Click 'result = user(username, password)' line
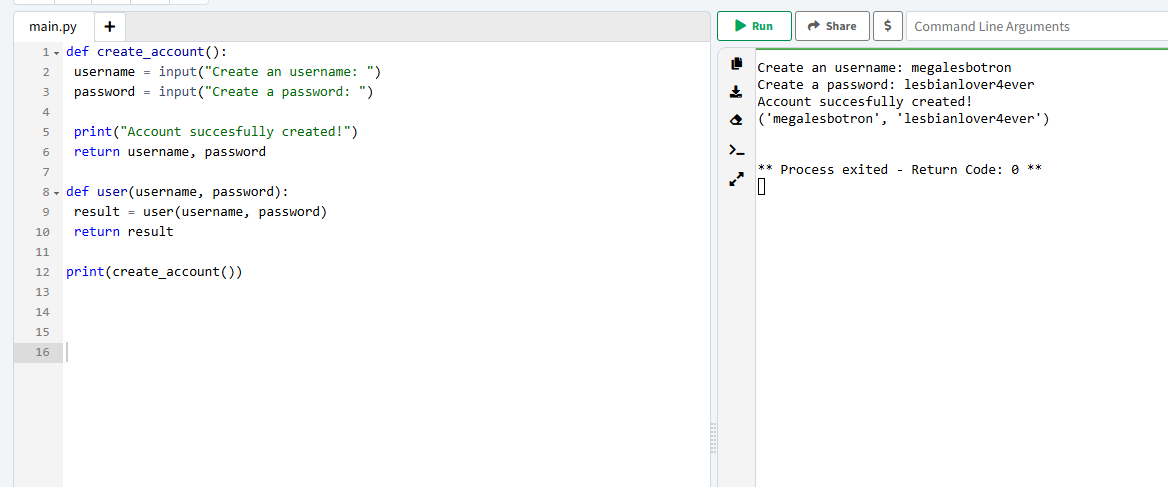Viewport: 1168px width, 487px height. coord(200,211)
